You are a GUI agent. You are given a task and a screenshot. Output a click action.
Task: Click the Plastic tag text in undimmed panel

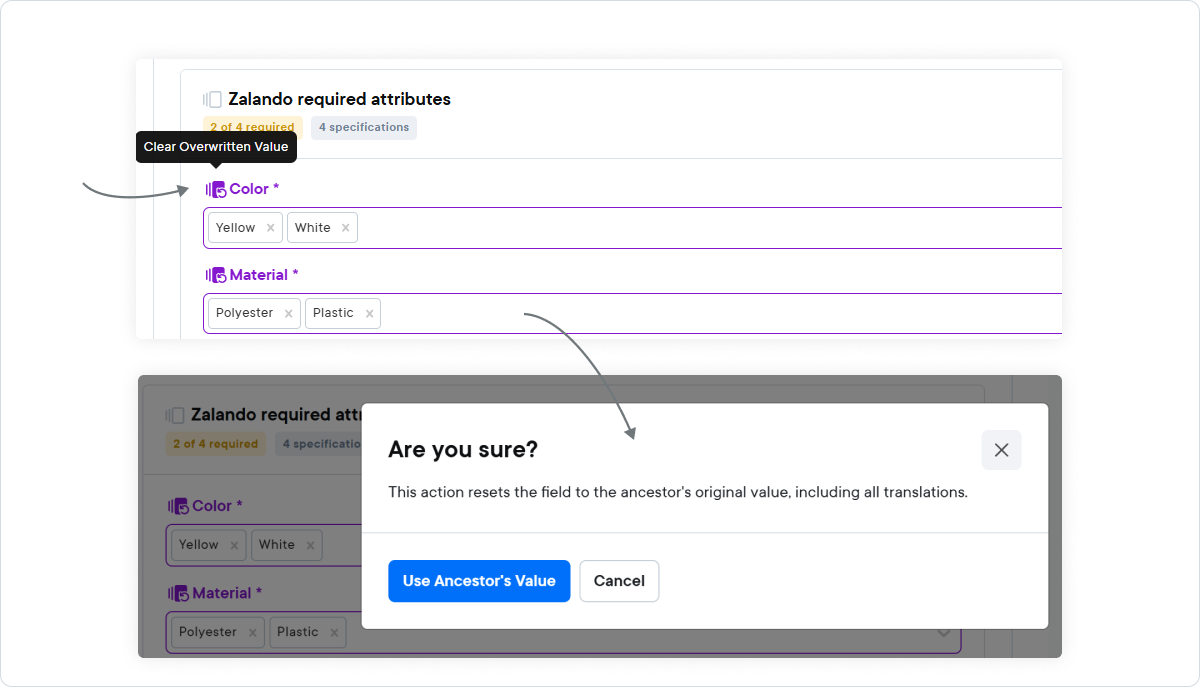[x=333, y=313]
